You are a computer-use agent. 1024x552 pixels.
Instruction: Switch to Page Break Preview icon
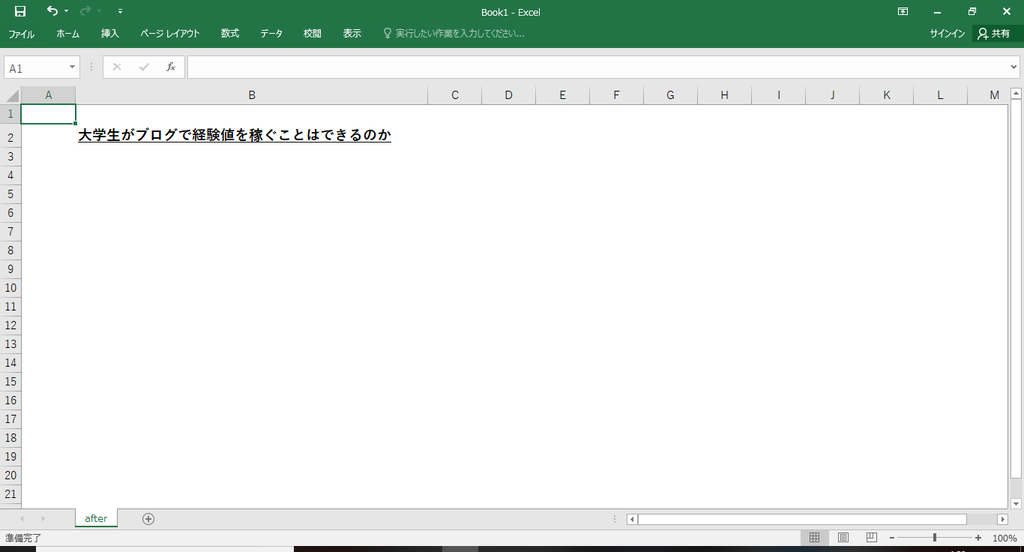click(x=871, y=538)
